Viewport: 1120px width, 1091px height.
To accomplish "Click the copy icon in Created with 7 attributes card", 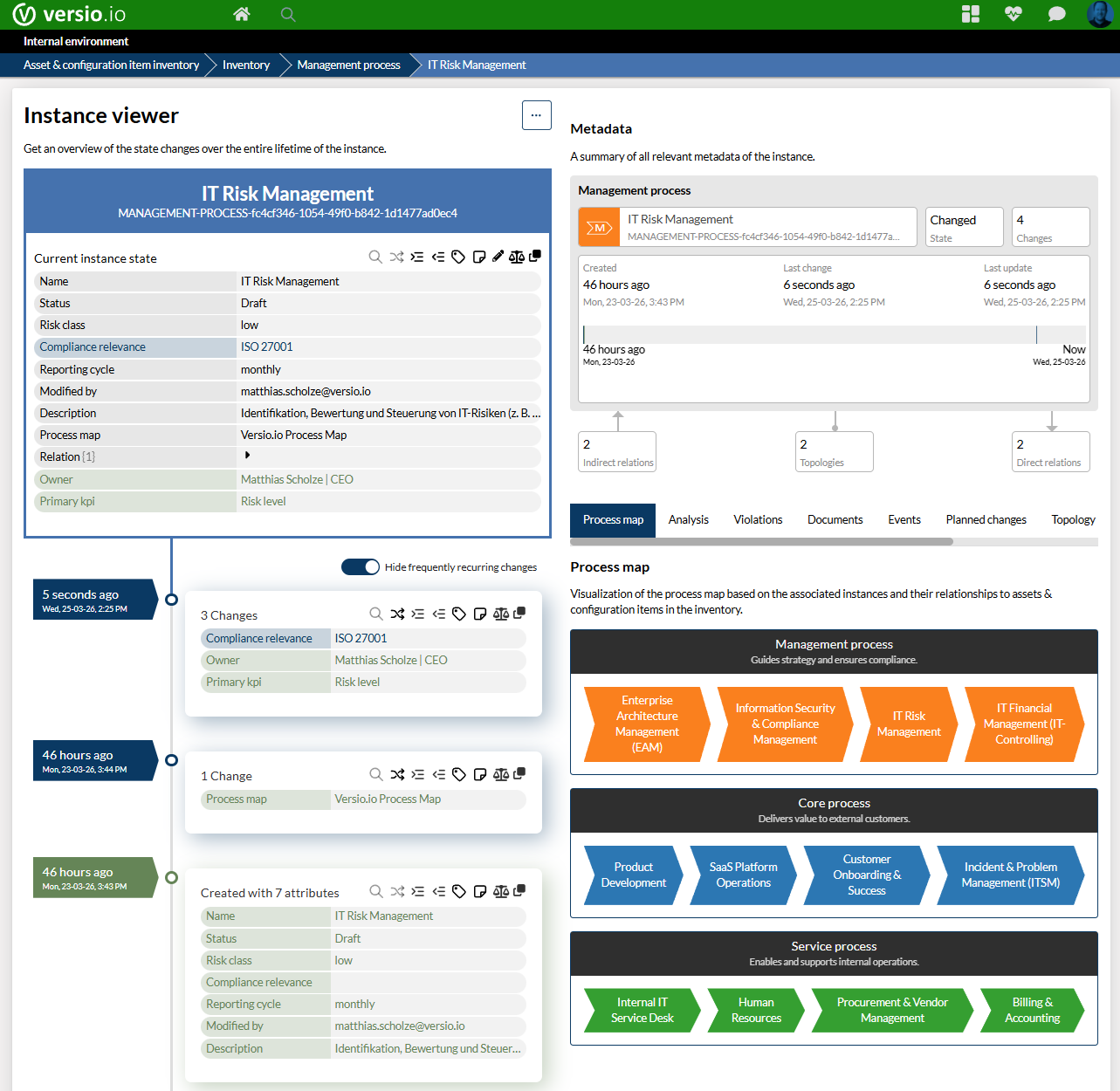I will (520, 890).
